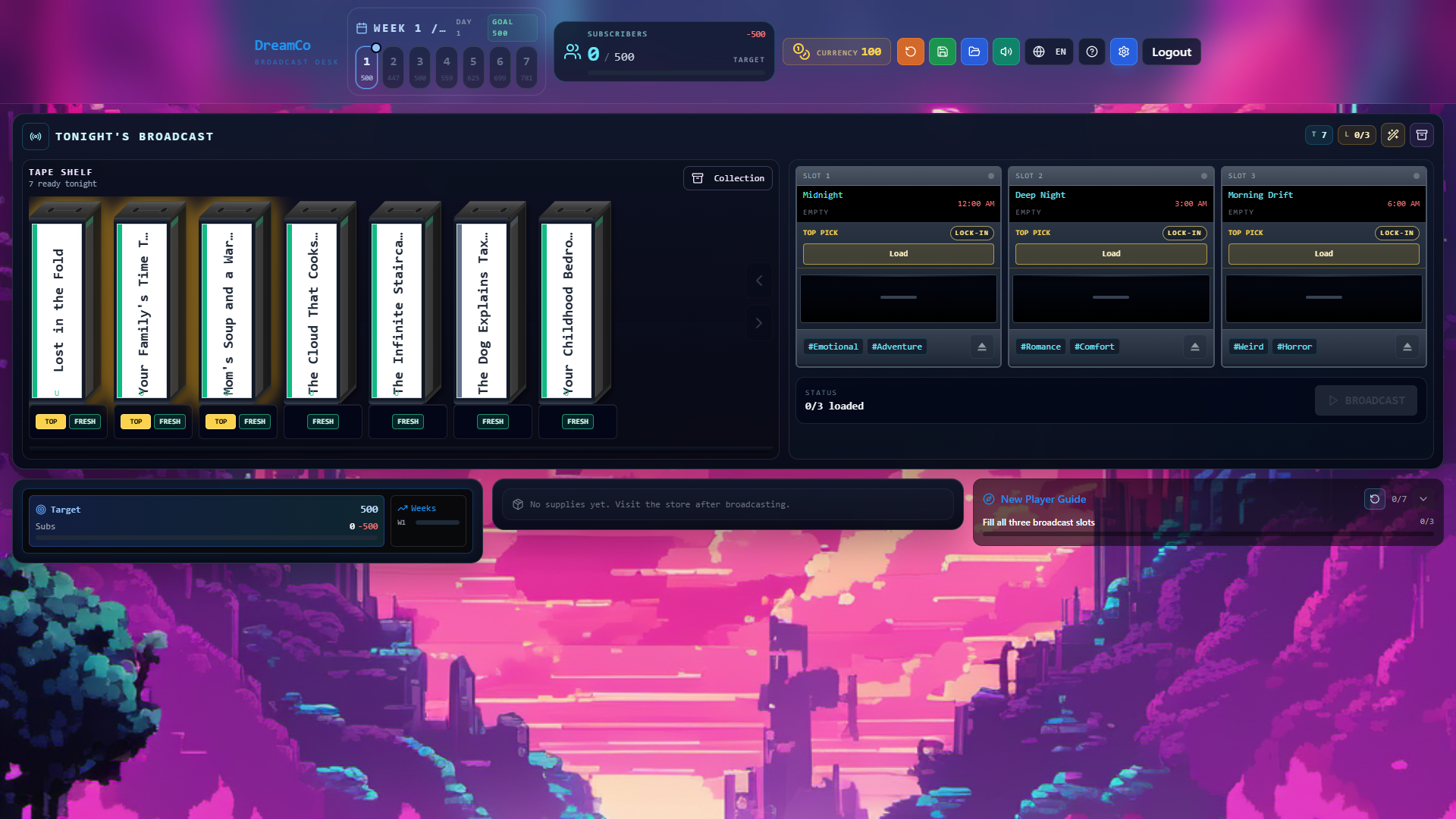
Task: Select day 3 in the week tracker
Action: pos(419,67)
